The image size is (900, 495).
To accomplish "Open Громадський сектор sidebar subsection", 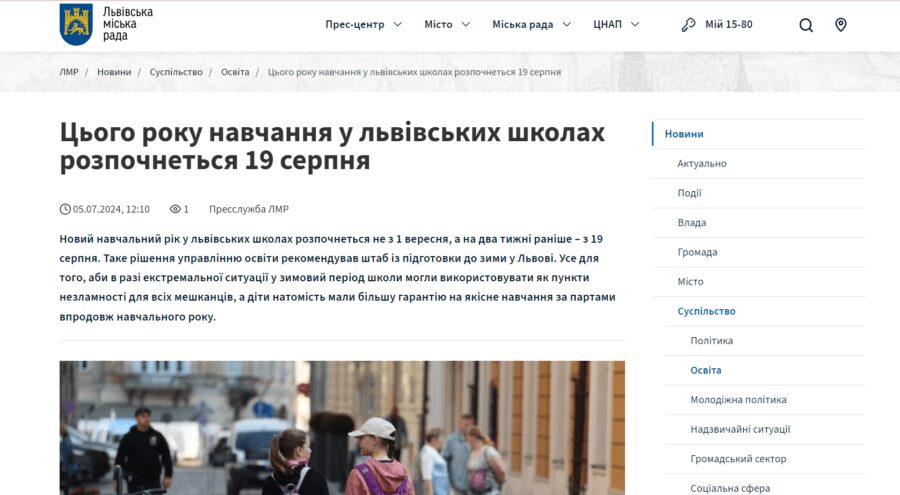I will [x=738, y=459].
